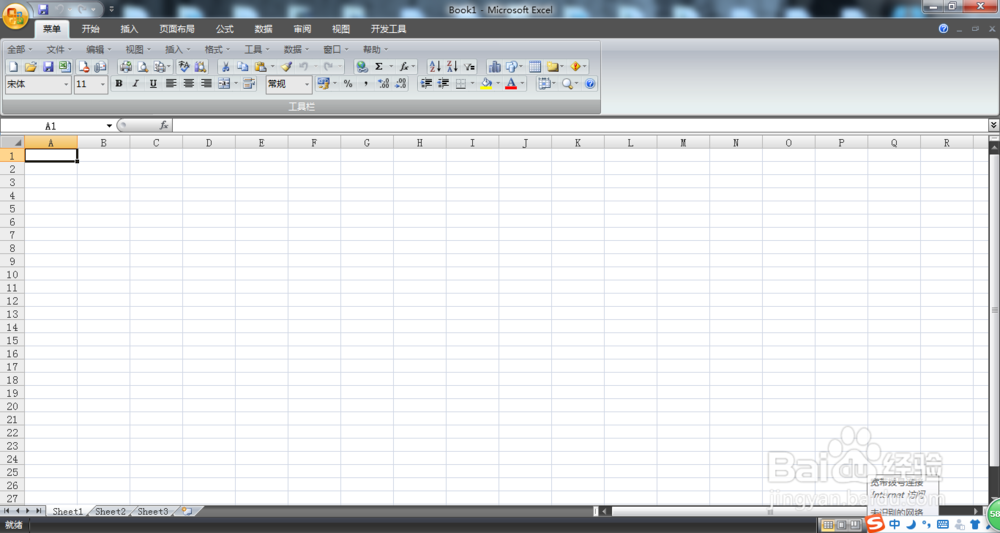Click the Office Button orb
Image resolution: width=1000 pixels, height=533 pixels.
pyautogui.click(x=14, y=15)
